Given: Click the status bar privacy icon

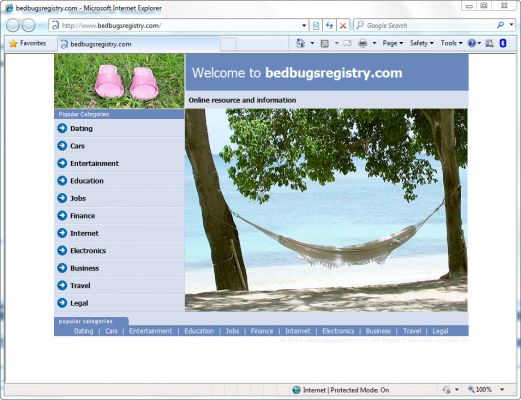Looking at the screenshot, I should point(446,389).
